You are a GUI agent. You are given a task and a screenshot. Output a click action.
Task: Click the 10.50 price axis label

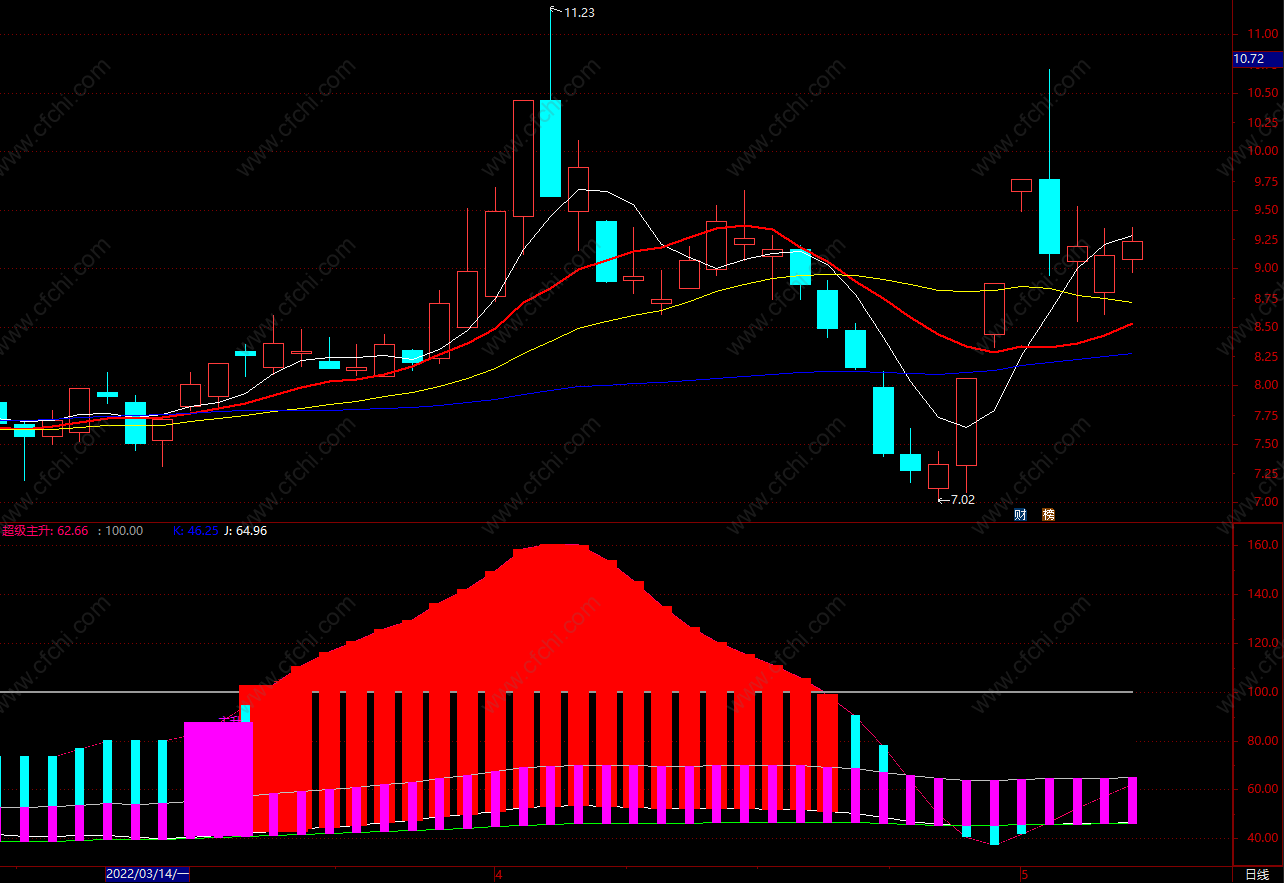[x=1264, y=93]
